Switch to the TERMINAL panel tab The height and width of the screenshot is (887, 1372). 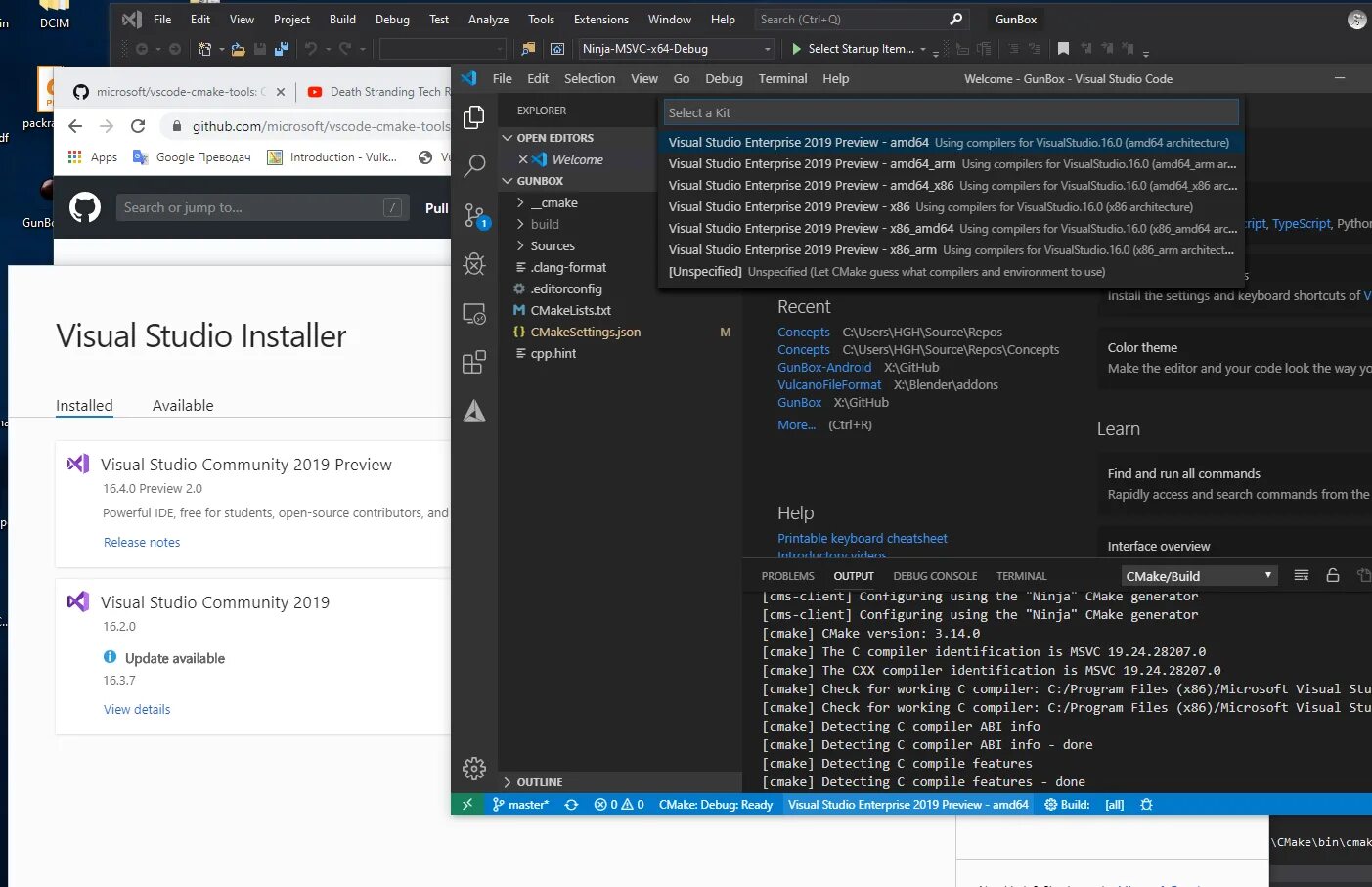[x=1021, y=576]
